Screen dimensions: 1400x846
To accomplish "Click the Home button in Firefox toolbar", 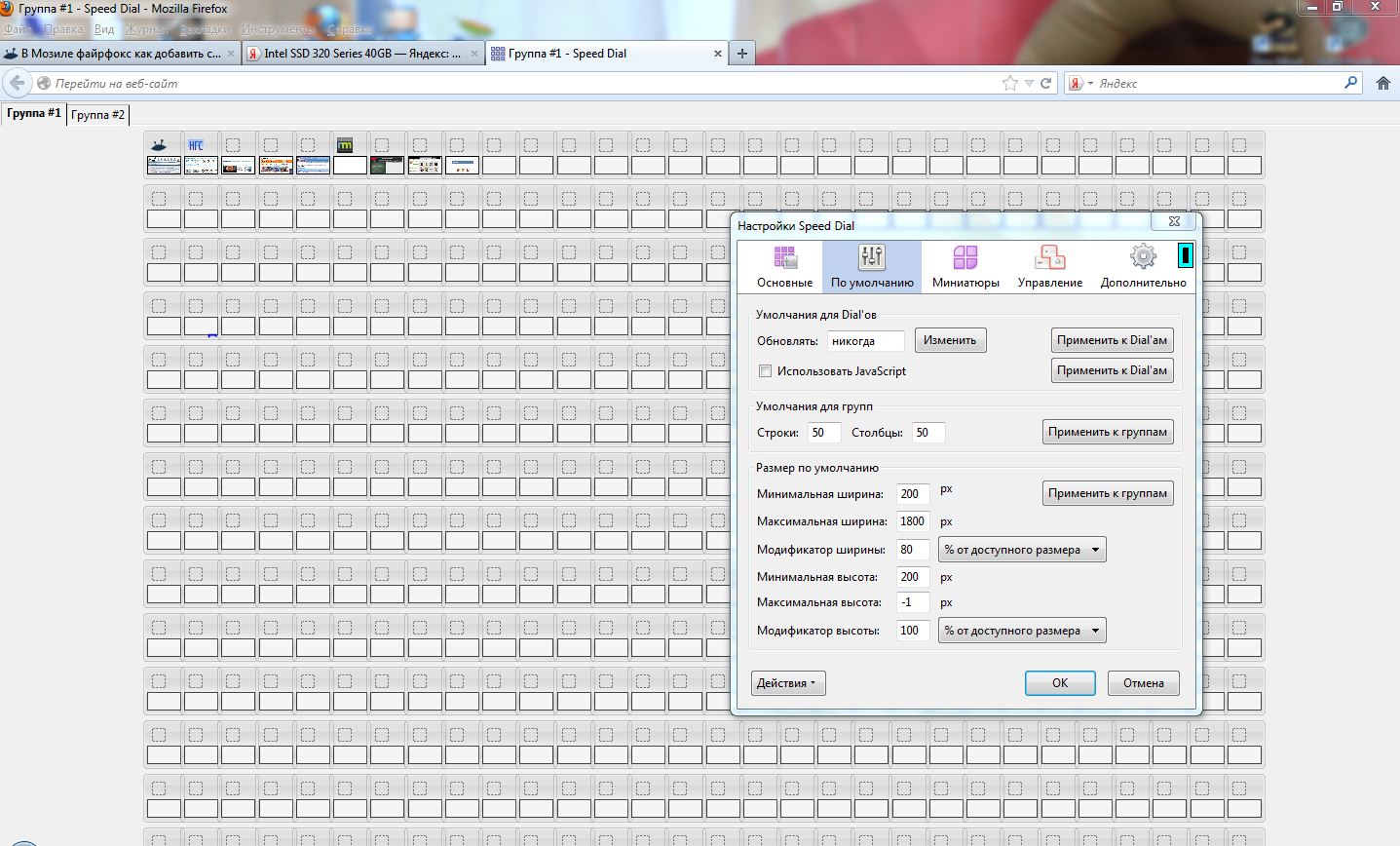I will pyautogui.click(x=1382, y=84).
